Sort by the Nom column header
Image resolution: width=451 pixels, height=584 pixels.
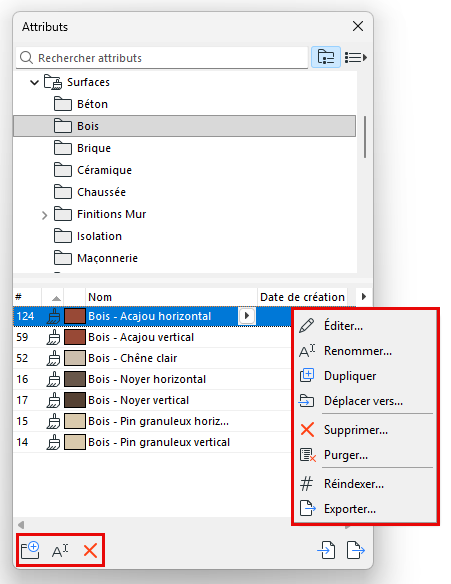(171, 297)
